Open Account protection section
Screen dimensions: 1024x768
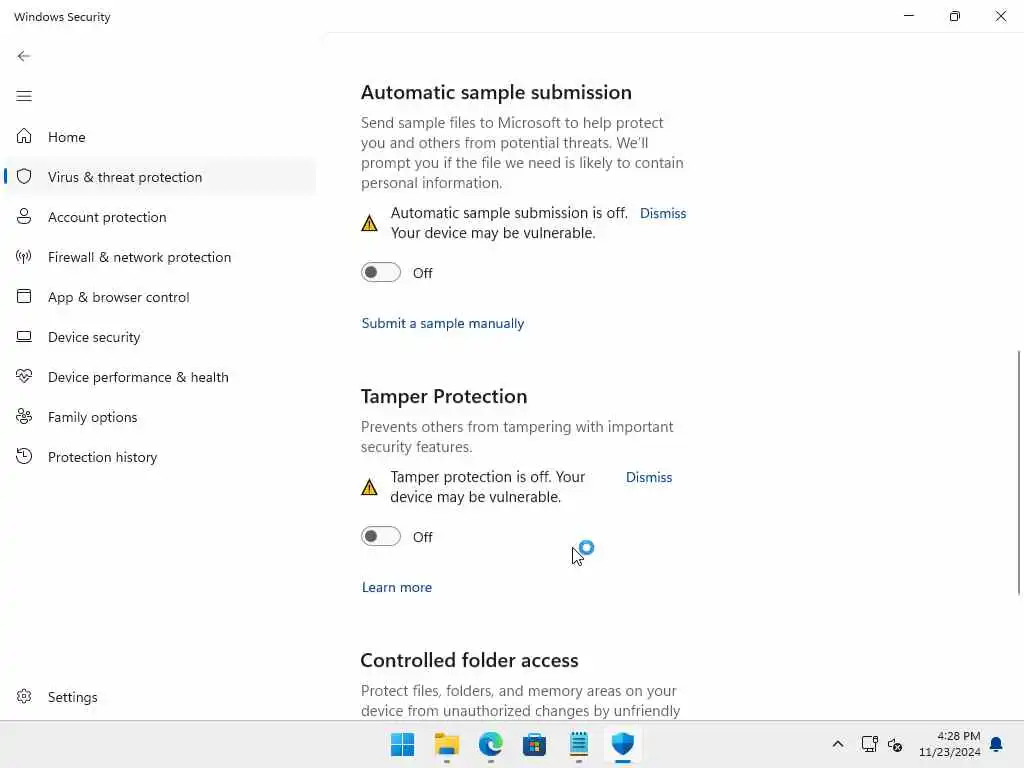pyautogui.click(x=159, y=217)
